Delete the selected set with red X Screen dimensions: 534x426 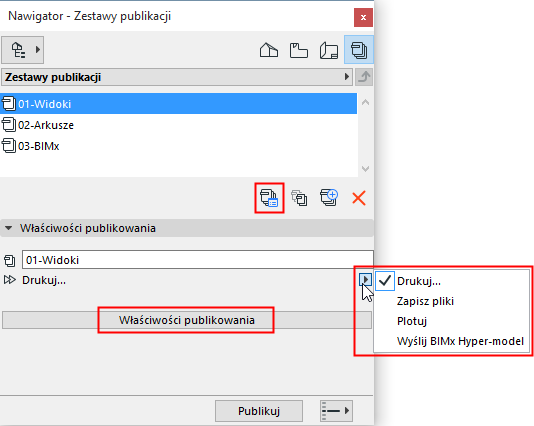(359, 198)
